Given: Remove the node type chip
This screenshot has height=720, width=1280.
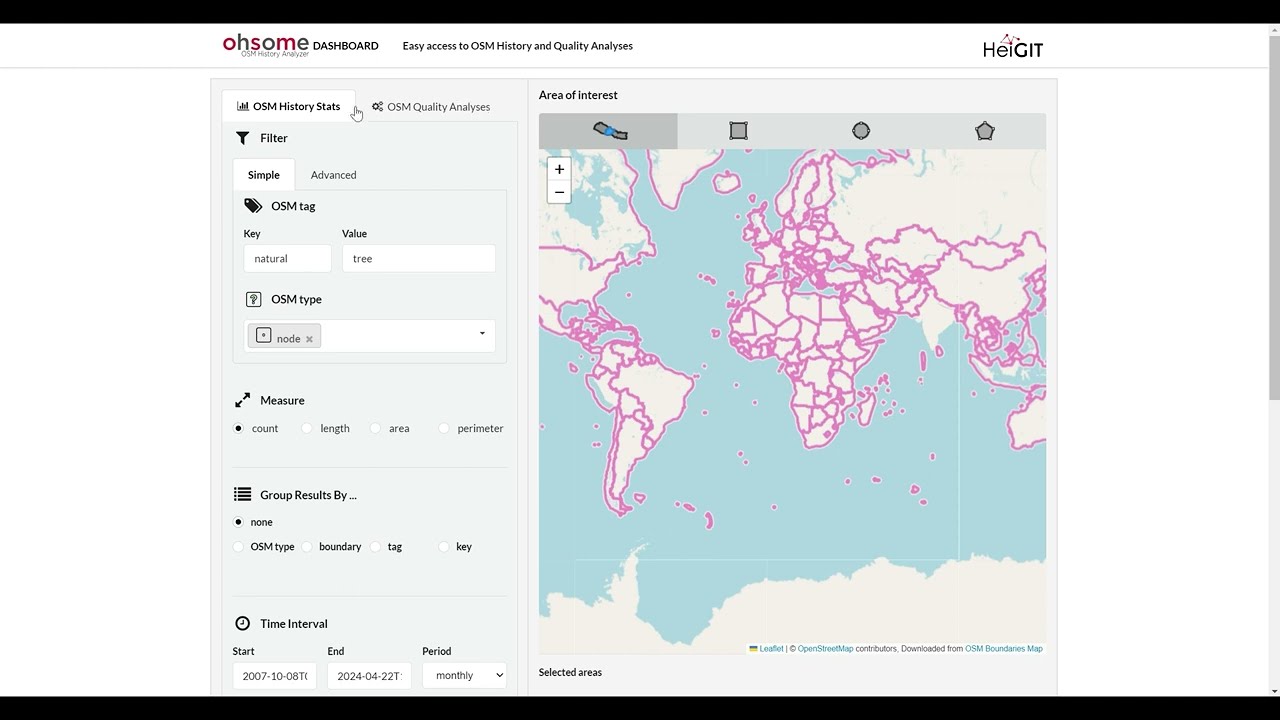Looking at the screenshot, I should tap(309, 339).
